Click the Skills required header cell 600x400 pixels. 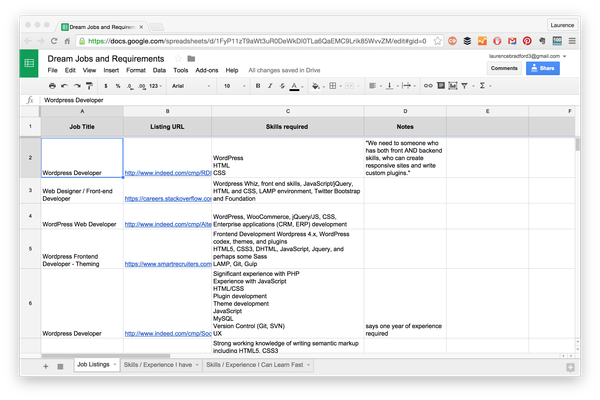pyautogui.click(x=287, y=127)
